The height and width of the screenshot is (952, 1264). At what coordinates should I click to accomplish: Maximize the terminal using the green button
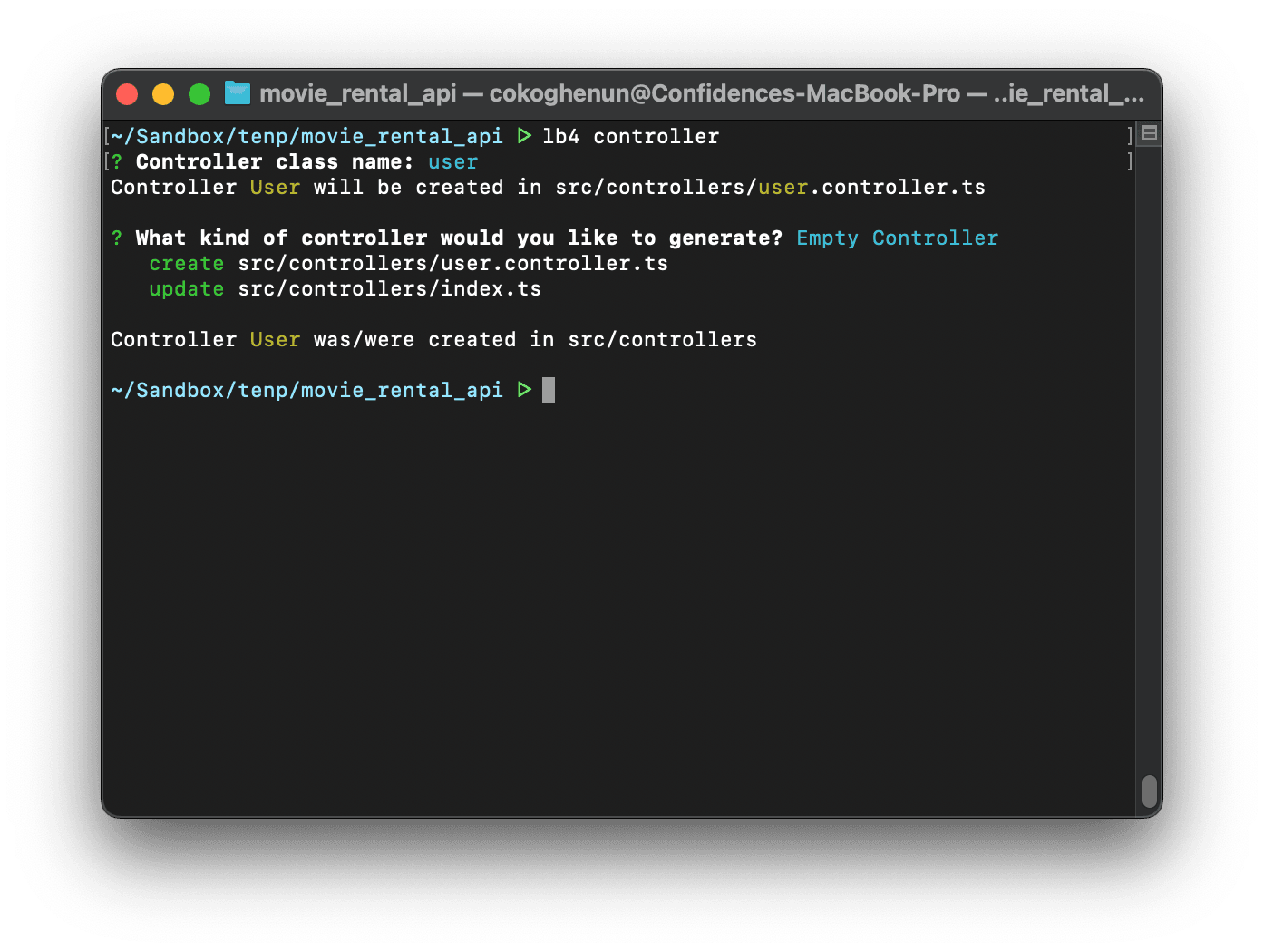pyautogui.click(x=199, y=94)
